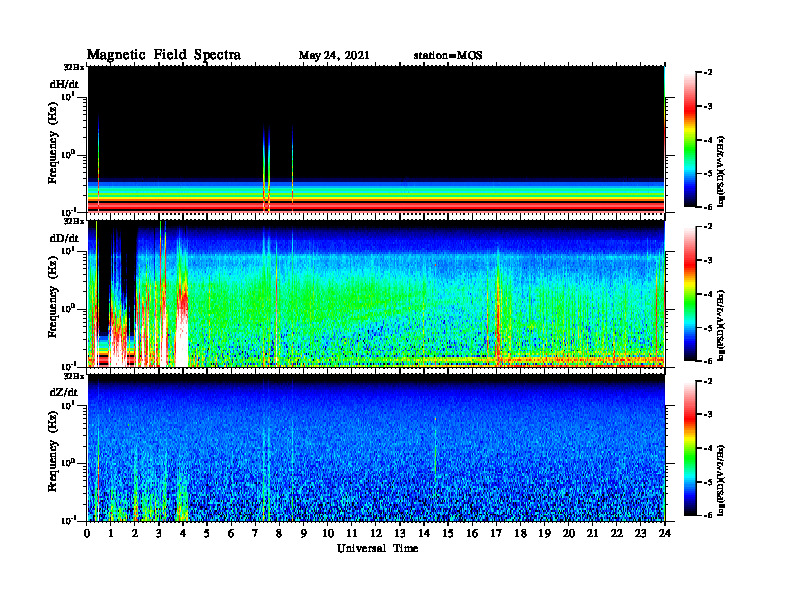Click the "station=MOS" label
This screenshot has height=612, width=792.
click(448, 56)
